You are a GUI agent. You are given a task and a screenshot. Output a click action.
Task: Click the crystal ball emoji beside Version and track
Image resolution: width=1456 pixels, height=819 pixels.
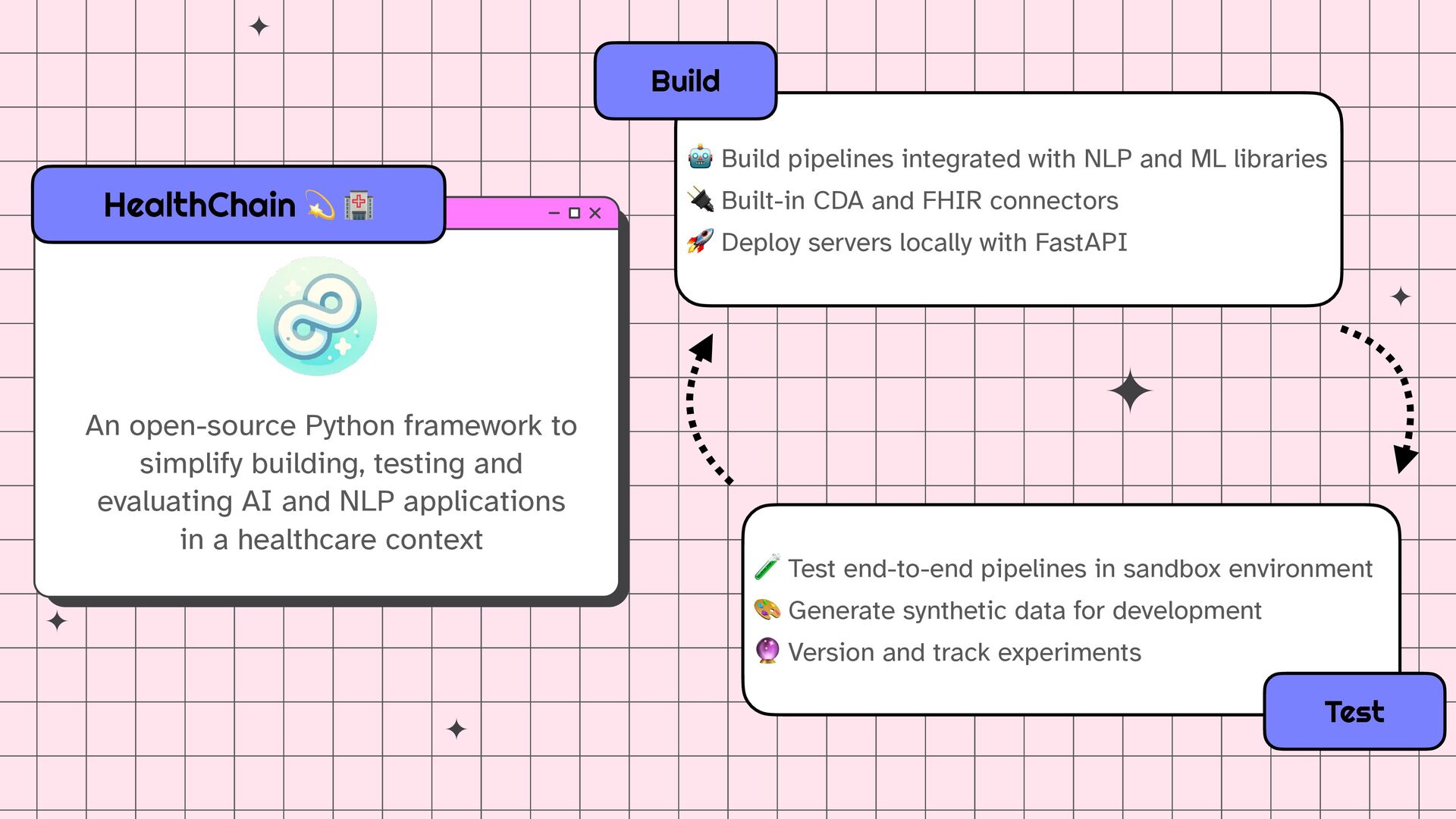pos(767,651)
